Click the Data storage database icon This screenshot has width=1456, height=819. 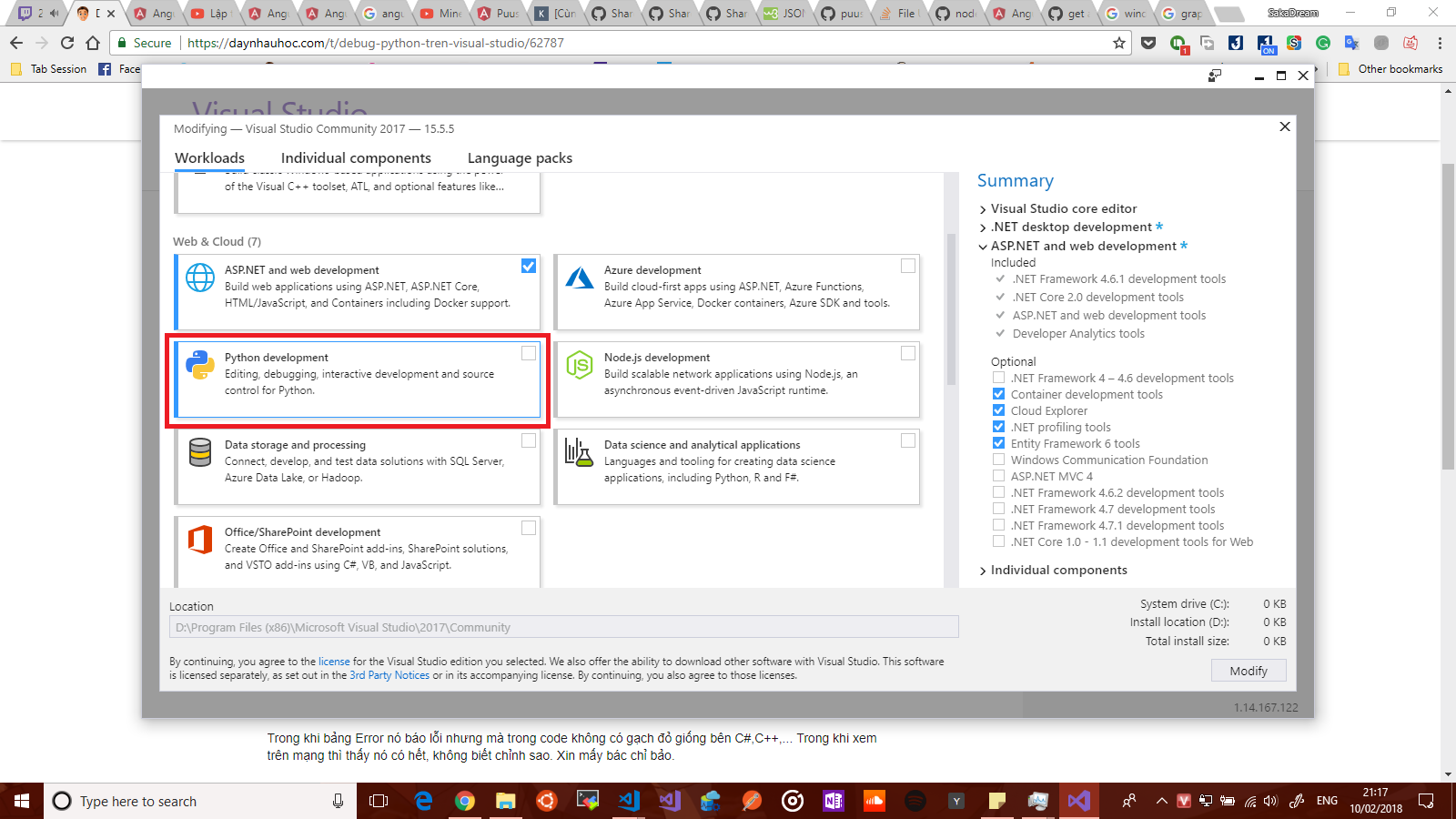coord(200,452)
